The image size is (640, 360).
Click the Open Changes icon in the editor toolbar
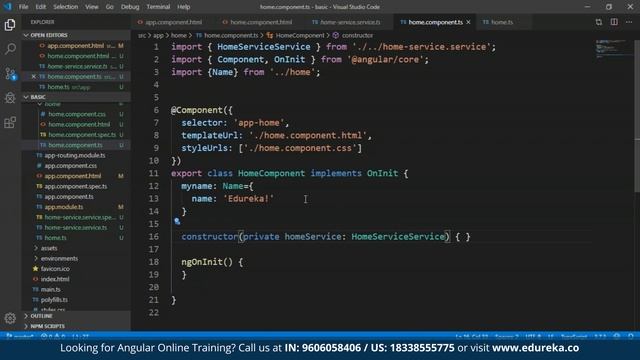pyautogui.click(x=599, y=22)
